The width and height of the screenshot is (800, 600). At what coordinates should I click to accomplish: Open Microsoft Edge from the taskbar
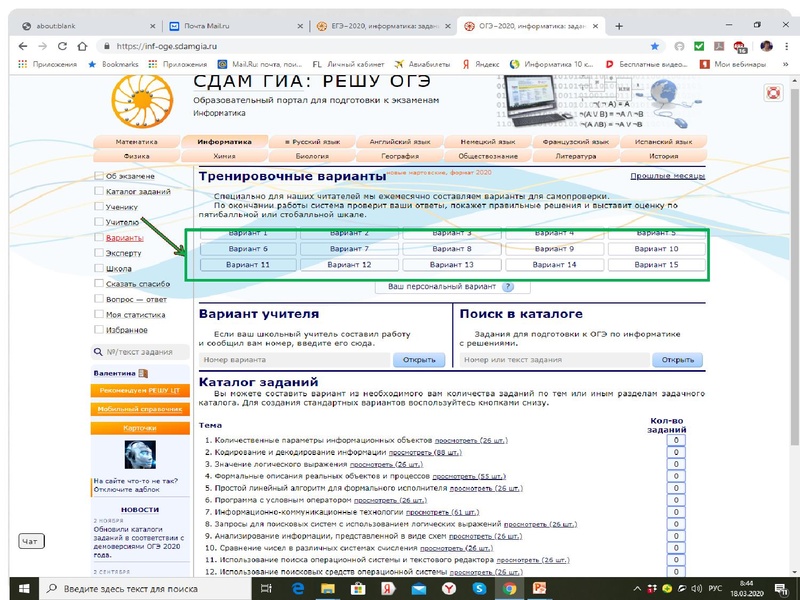(x=296, y=588)
